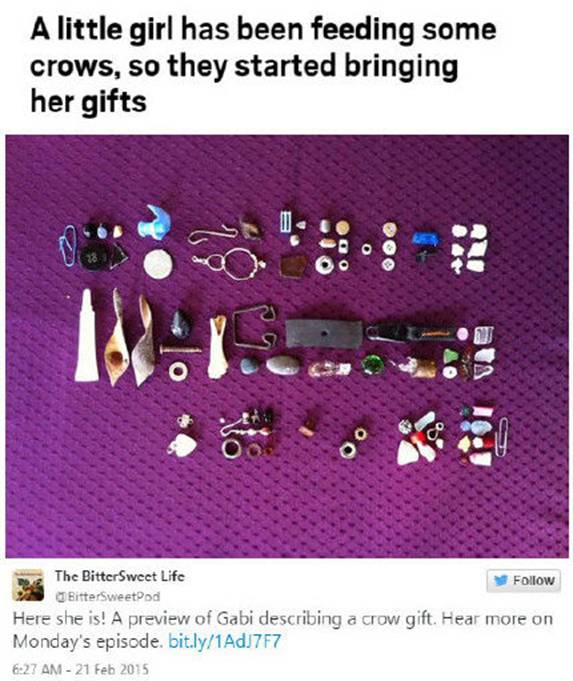Screen dimensions: 573x681
Task: Click the rusty screw in photo
Action: (x=180, y=349)
